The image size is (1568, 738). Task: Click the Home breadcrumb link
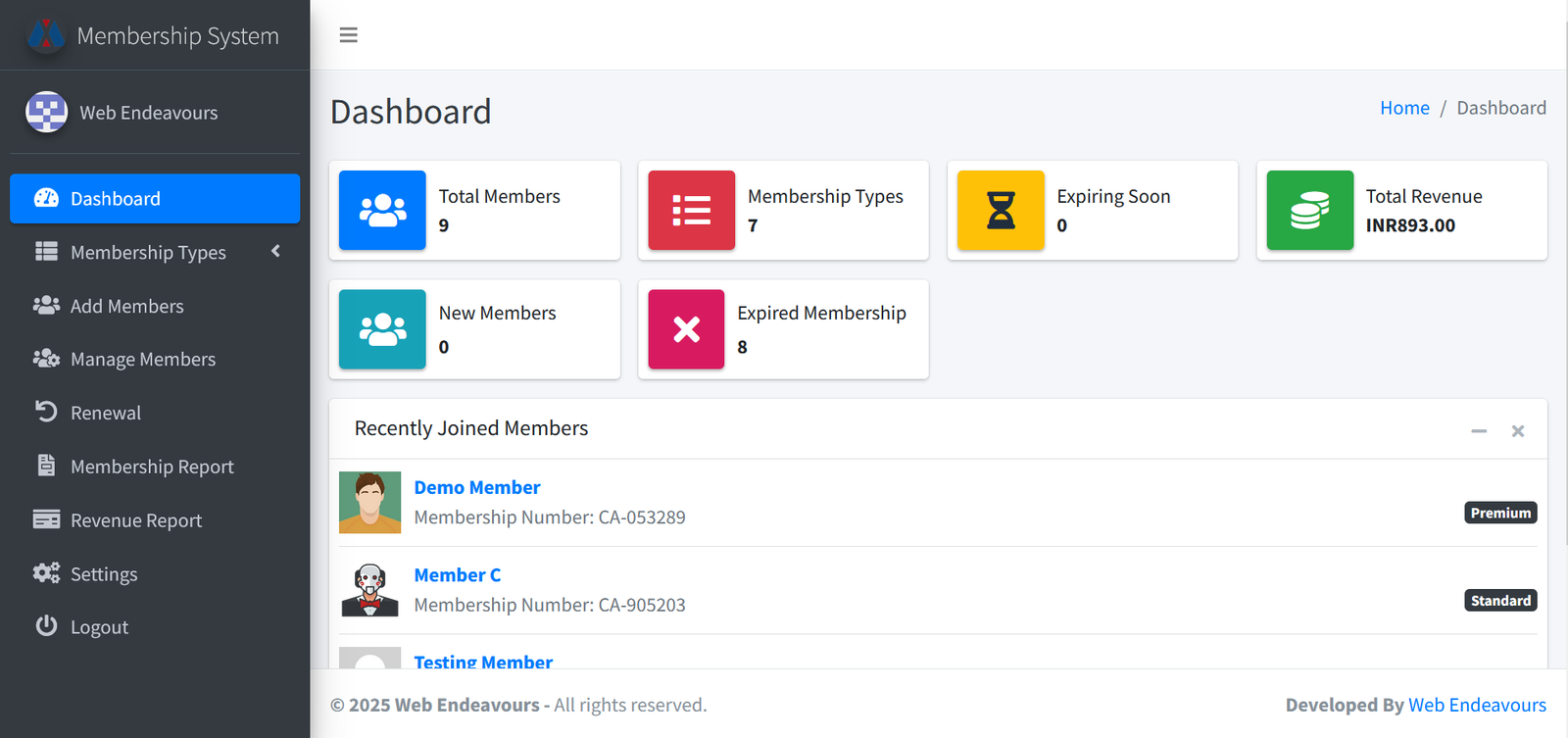pos(1404,108)
